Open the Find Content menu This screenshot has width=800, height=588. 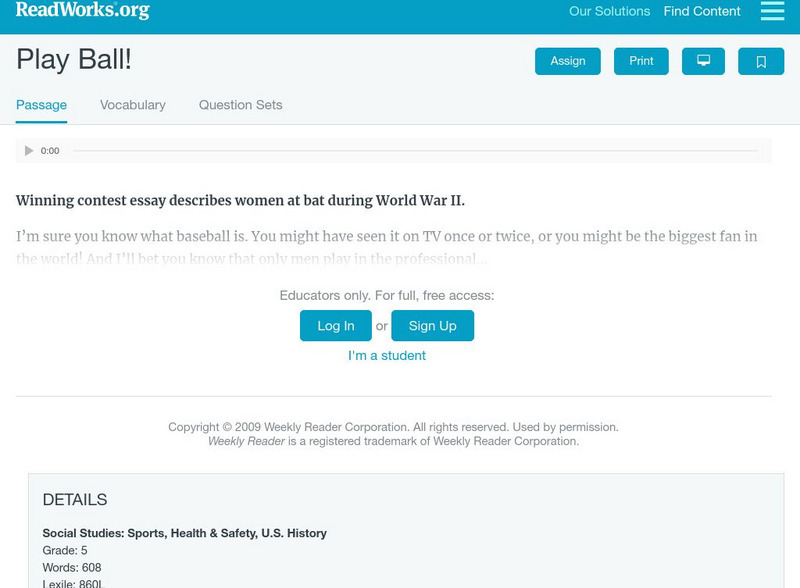click(x=700, y=12)
